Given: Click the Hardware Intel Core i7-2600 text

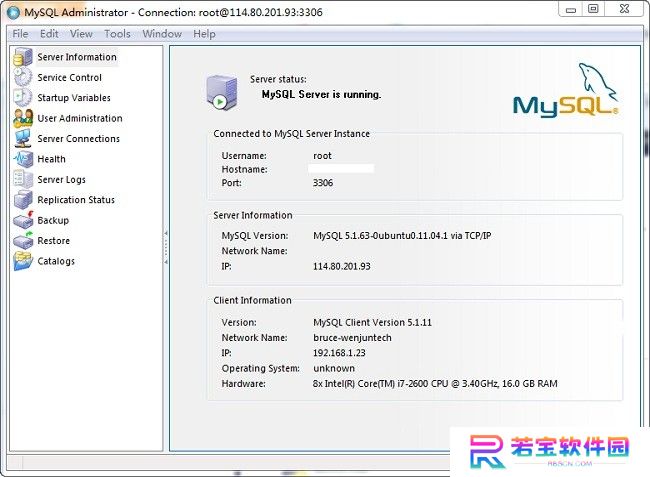Looking at the screenshot, I should [x=435, y=384].
